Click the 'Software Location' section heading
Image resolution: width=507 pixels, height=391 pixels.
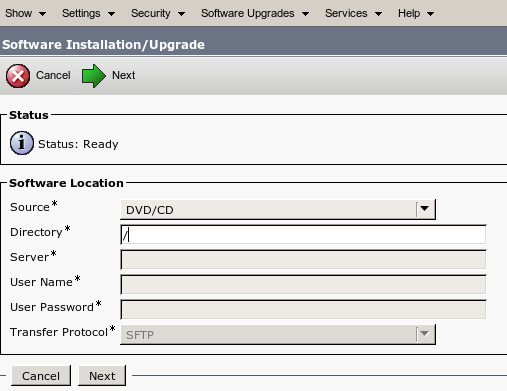click(x=66, y=183)
